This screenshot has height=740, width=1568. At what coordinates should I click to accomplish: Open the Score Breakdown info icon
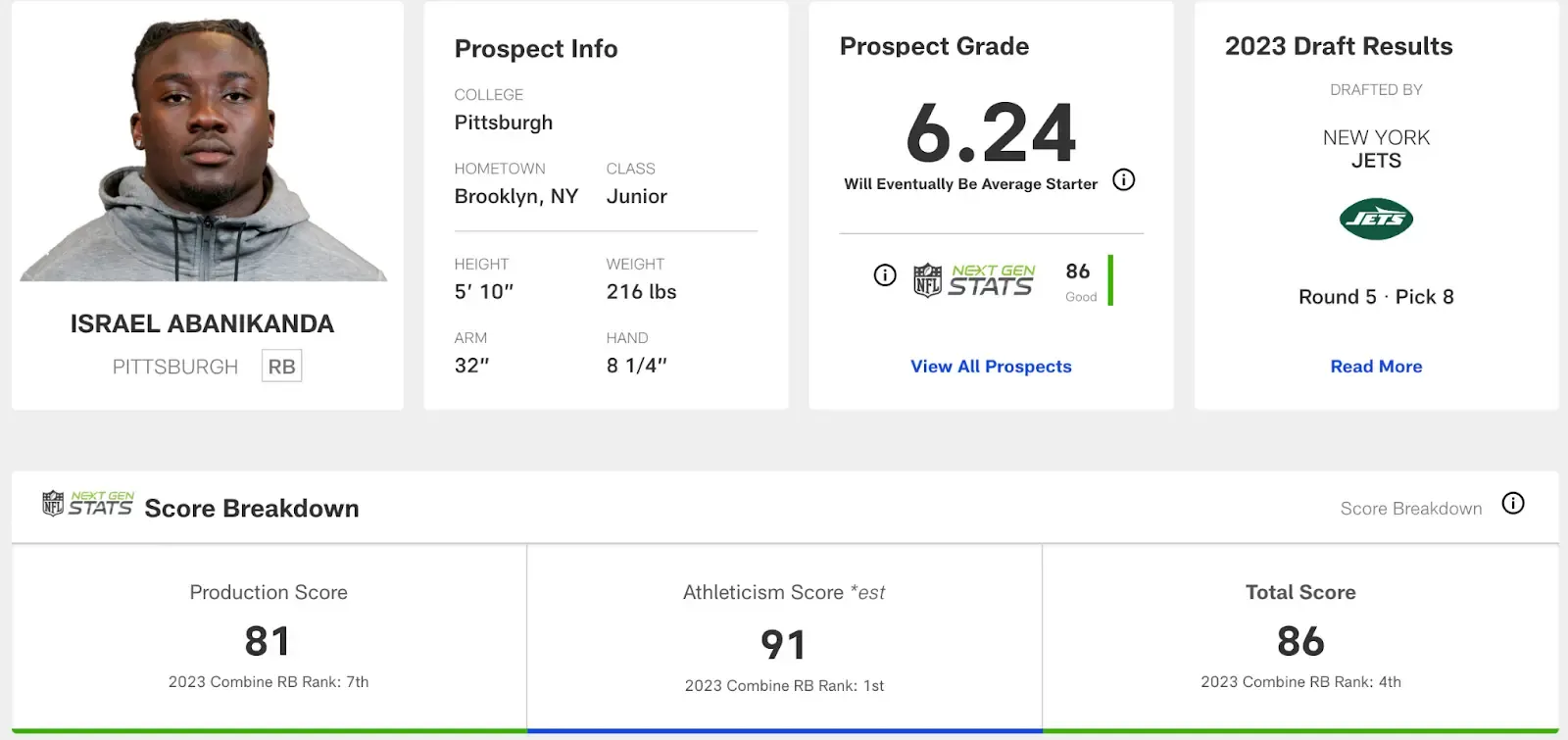pos(1513,504)
